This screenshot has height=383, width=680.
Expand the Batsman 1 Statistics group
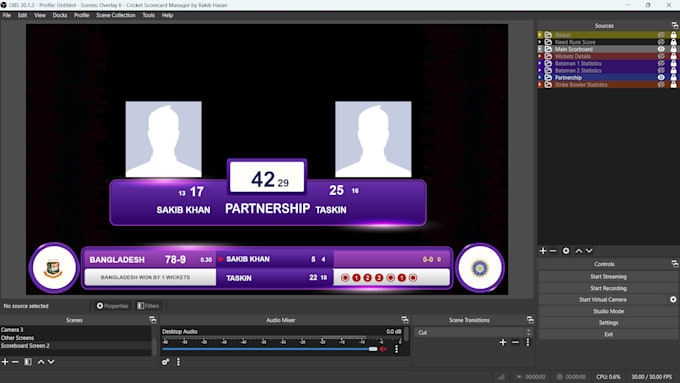tap(540, 63)
